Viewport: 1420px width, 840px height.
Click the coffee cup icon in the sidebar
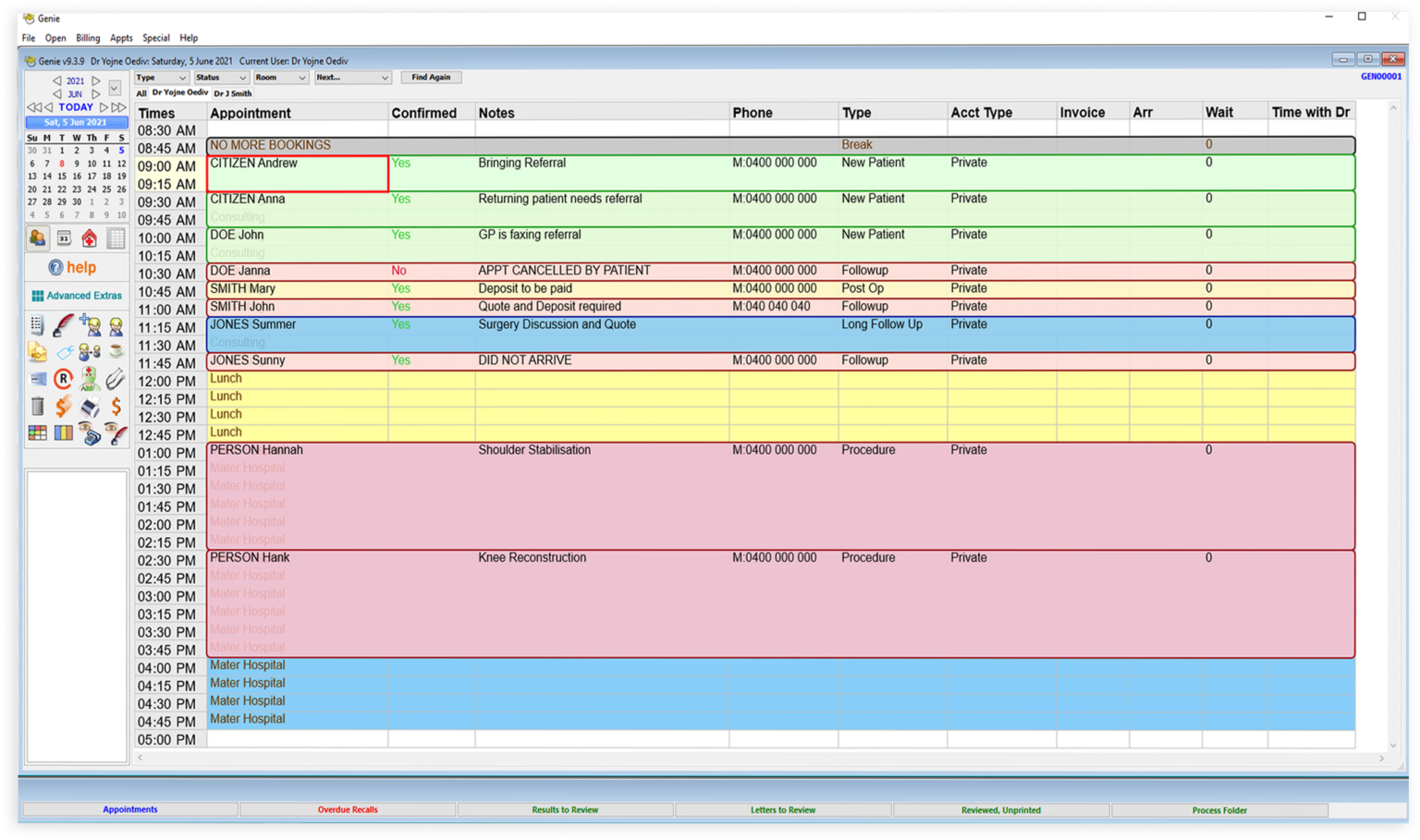click(116, 351)
